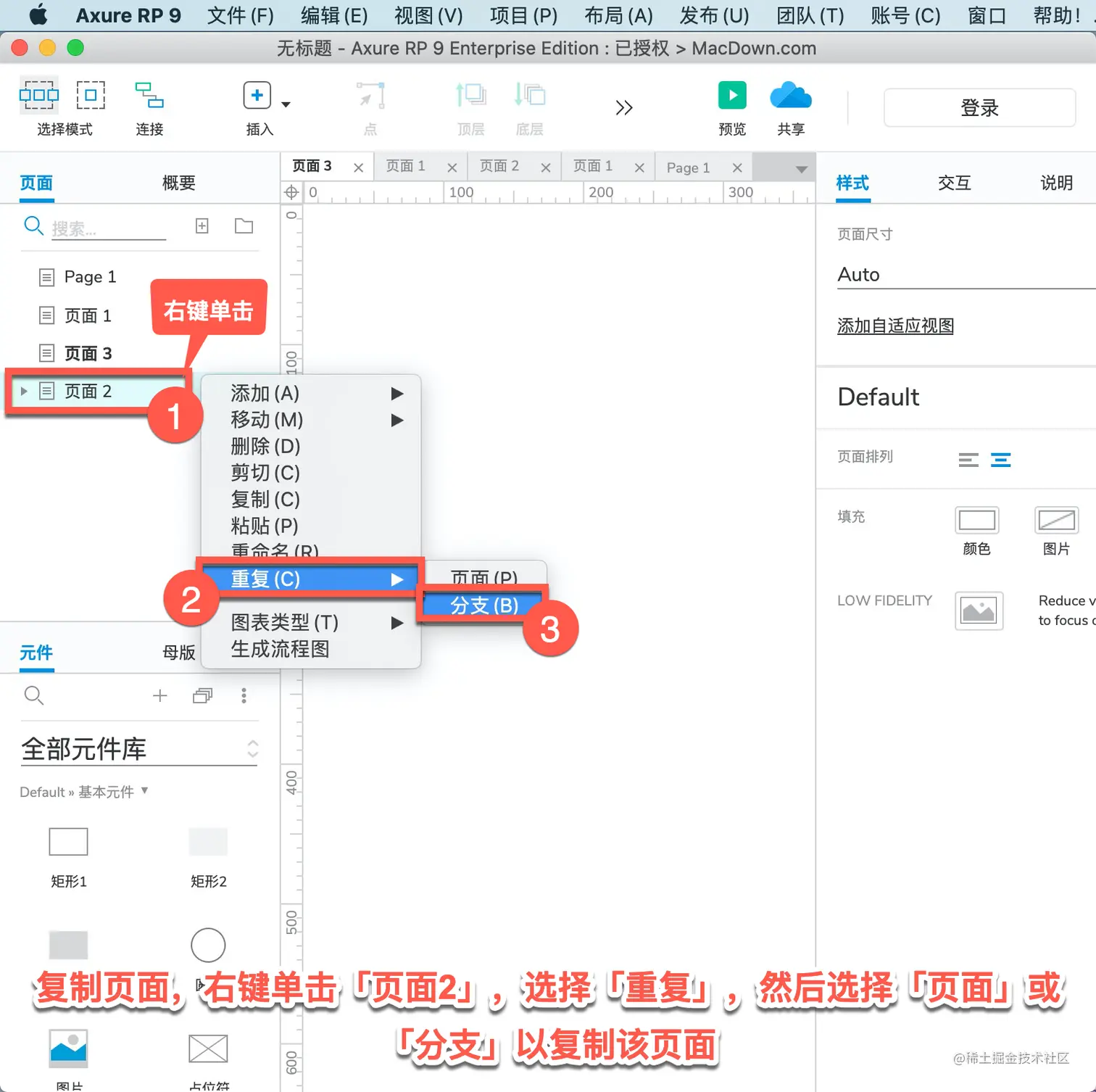Switch to the 样式 style tab
Viewport: 1096px width, 1092px height.
pyautogui.click(x=852, y=183)
